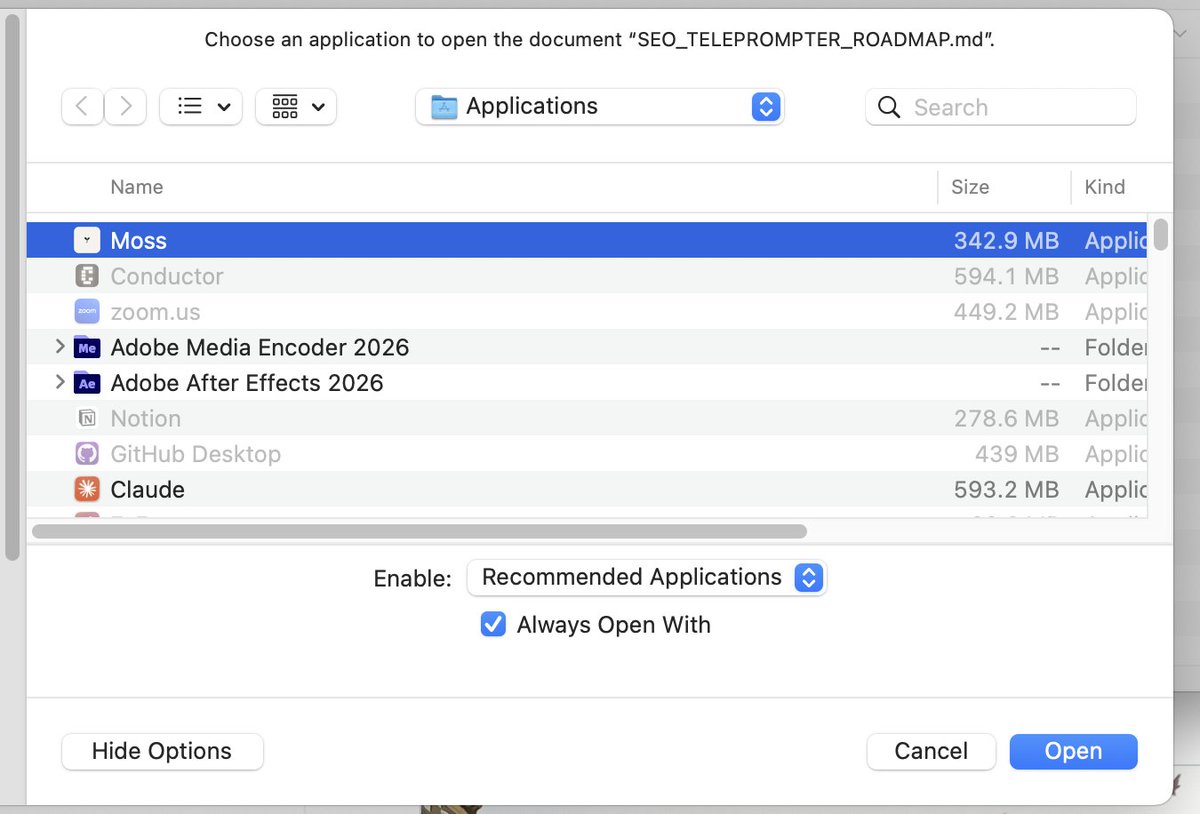The width and height of the screenshot is (1200, 814).
Task: Click the GitHub Desktop app icon
Action: [87, 454]
